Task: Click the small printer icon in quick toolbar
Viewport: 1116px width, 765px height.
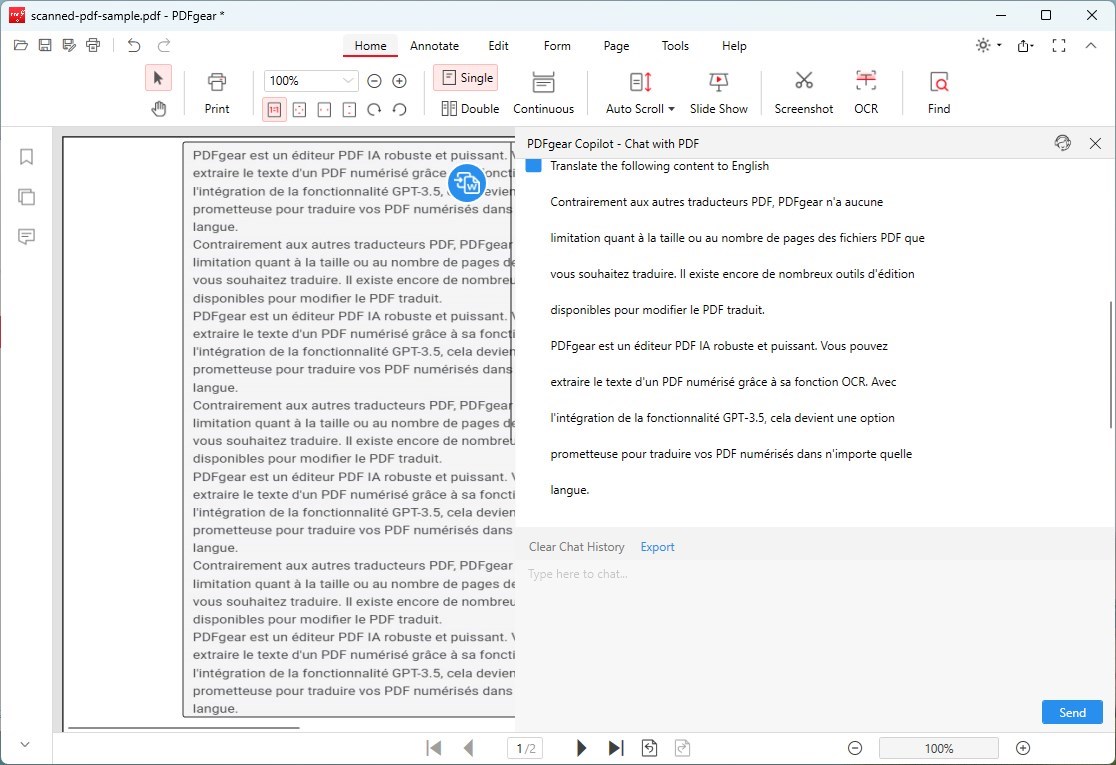Action: [93, 46]
